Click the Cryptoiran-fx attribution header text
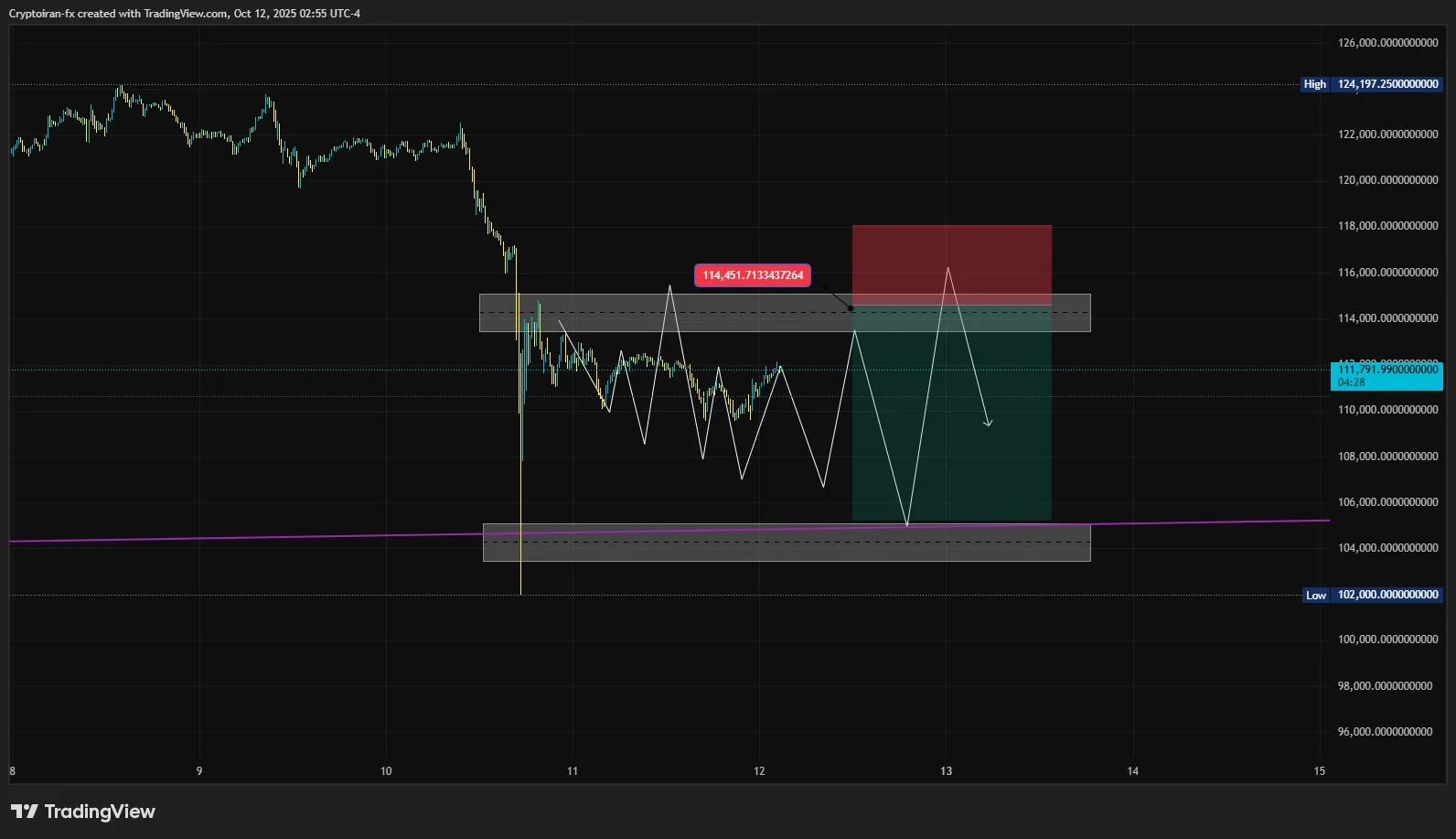Screen dimensions: 1456x839 tap(185, 14)
